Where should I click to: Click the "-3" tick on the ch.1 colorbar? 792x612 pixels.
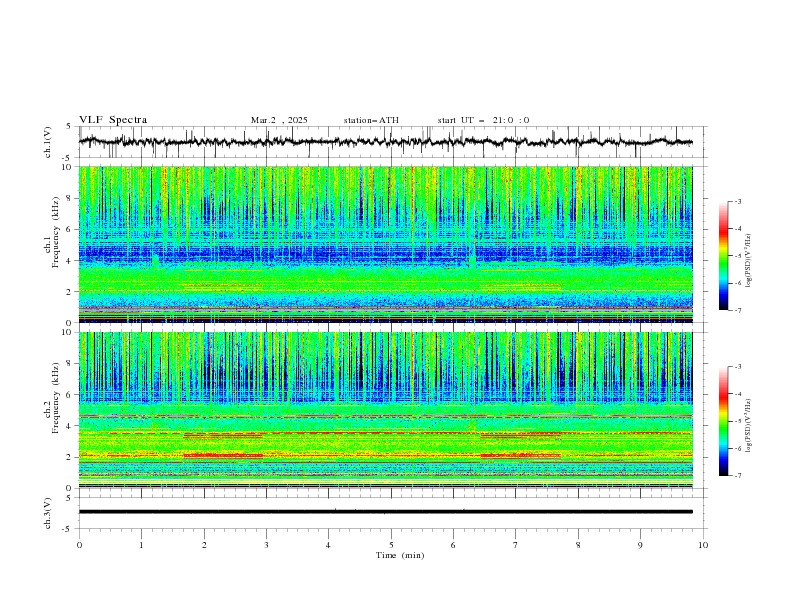[x=738, y=201]
